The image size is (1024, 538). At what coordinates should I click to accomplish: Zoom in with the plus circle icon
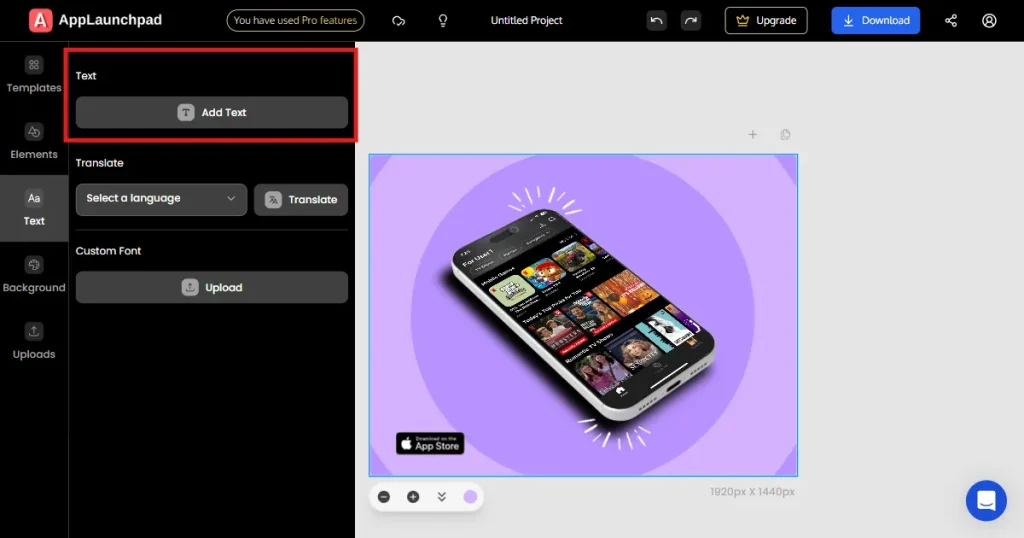tap(413, 497)
